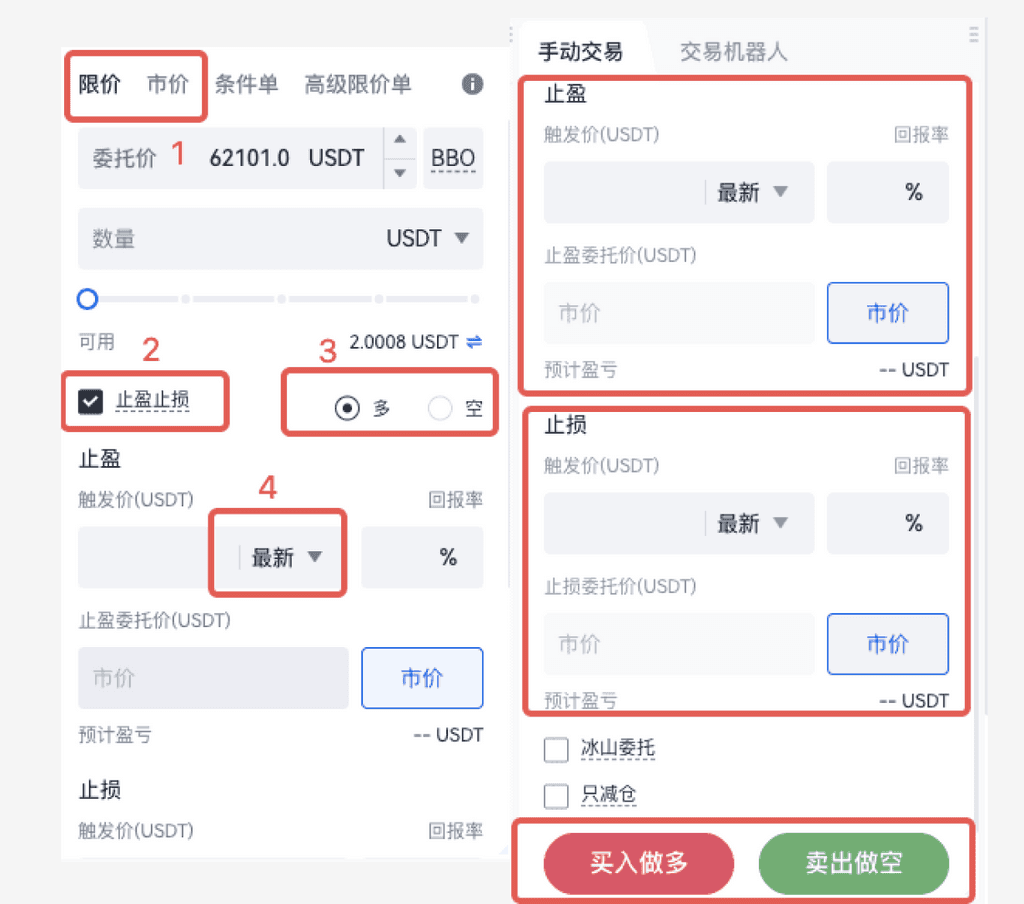Select the 空 radio button
This screenshot has height=904, width=1024.
click(440, 408)
